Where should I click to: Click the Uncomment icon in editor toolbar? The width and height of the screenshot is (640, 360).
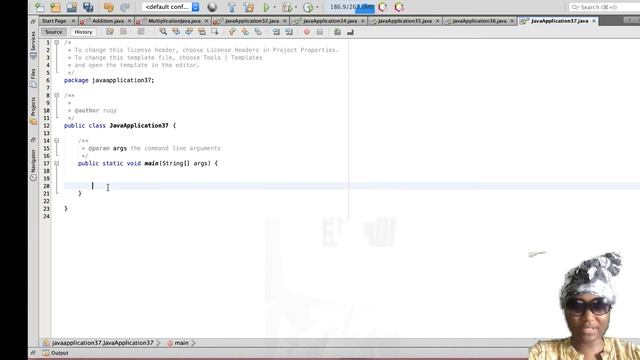click(x=350, y=32)
